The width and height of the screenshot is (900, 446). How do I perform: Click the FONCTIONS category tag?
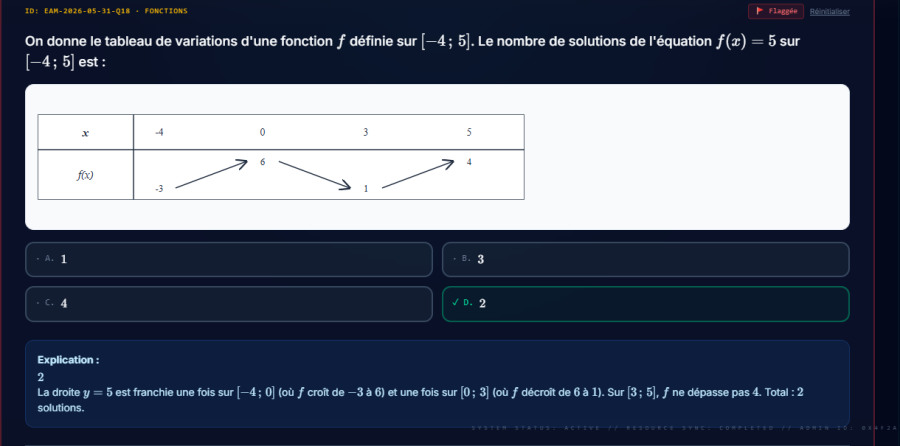click(x=166, y=11)
